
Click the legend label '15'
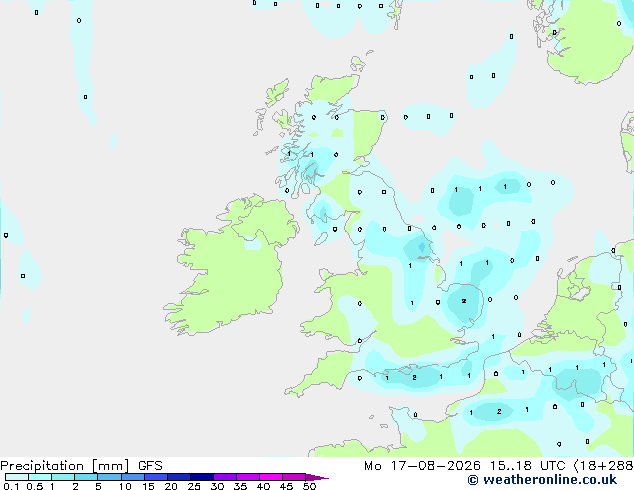pyautogui.click(x=148, y=486)
